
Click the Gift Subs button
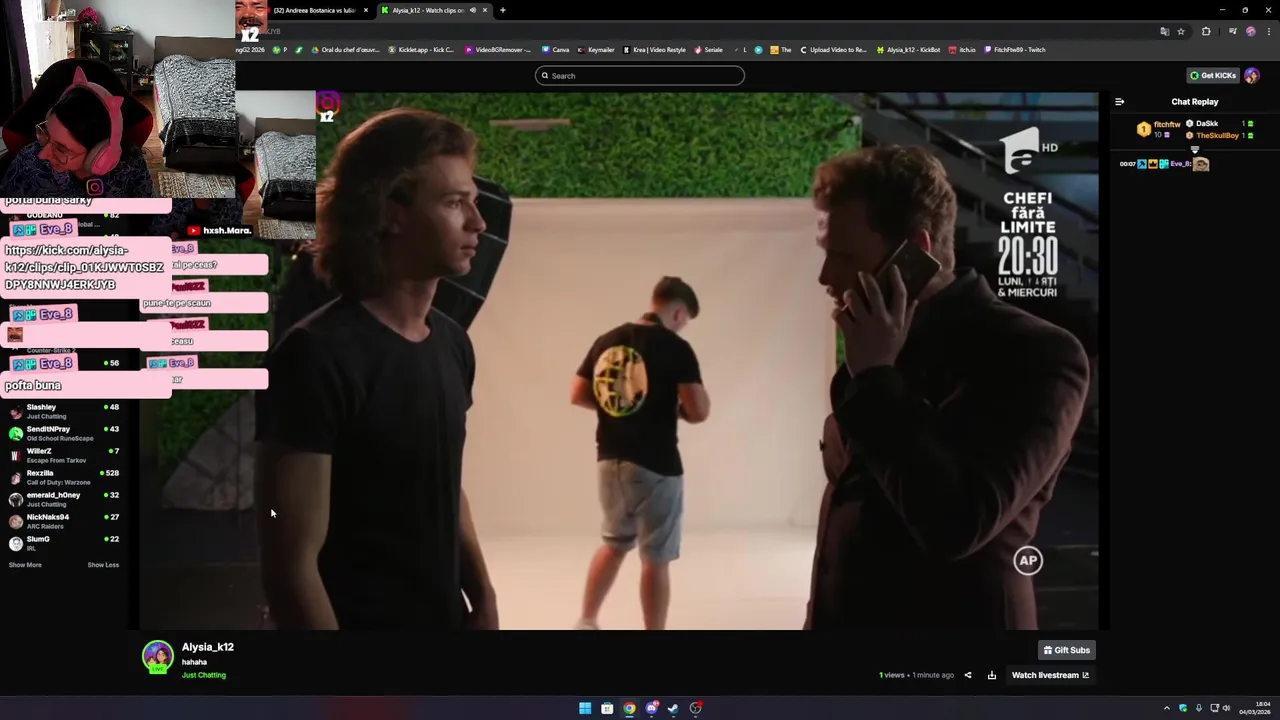(x=1067, y=650)
